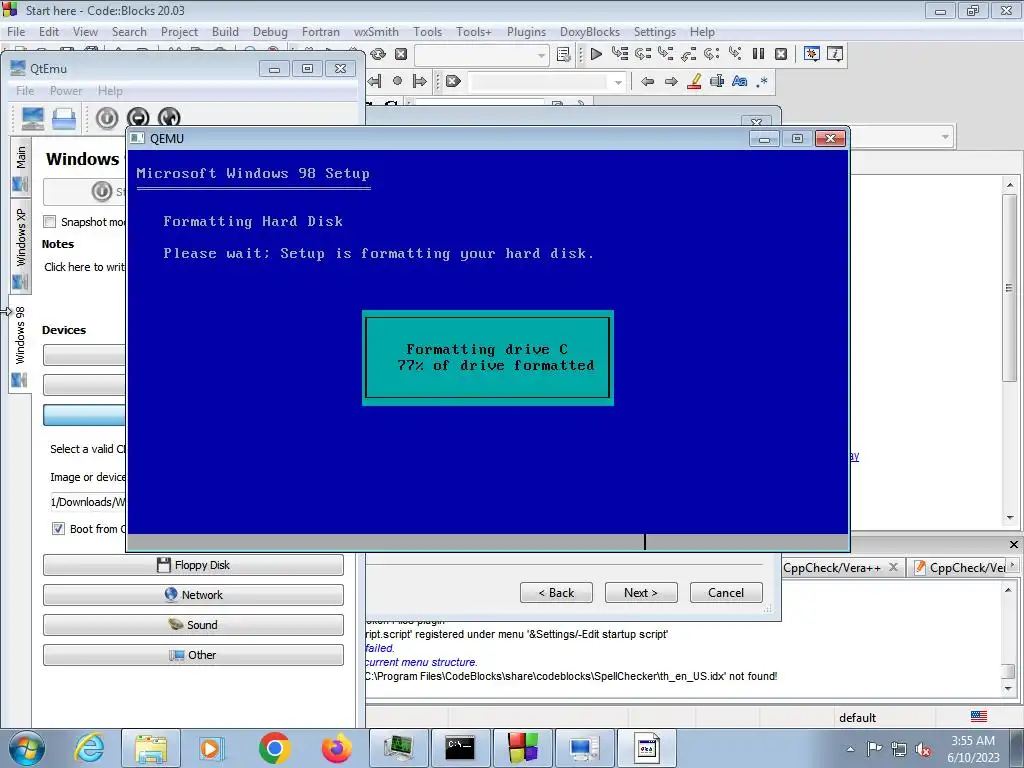This screenshot has height=768, width=1024.
Task: Expand the incremental search combo box
Action: (x=618, y=82)
